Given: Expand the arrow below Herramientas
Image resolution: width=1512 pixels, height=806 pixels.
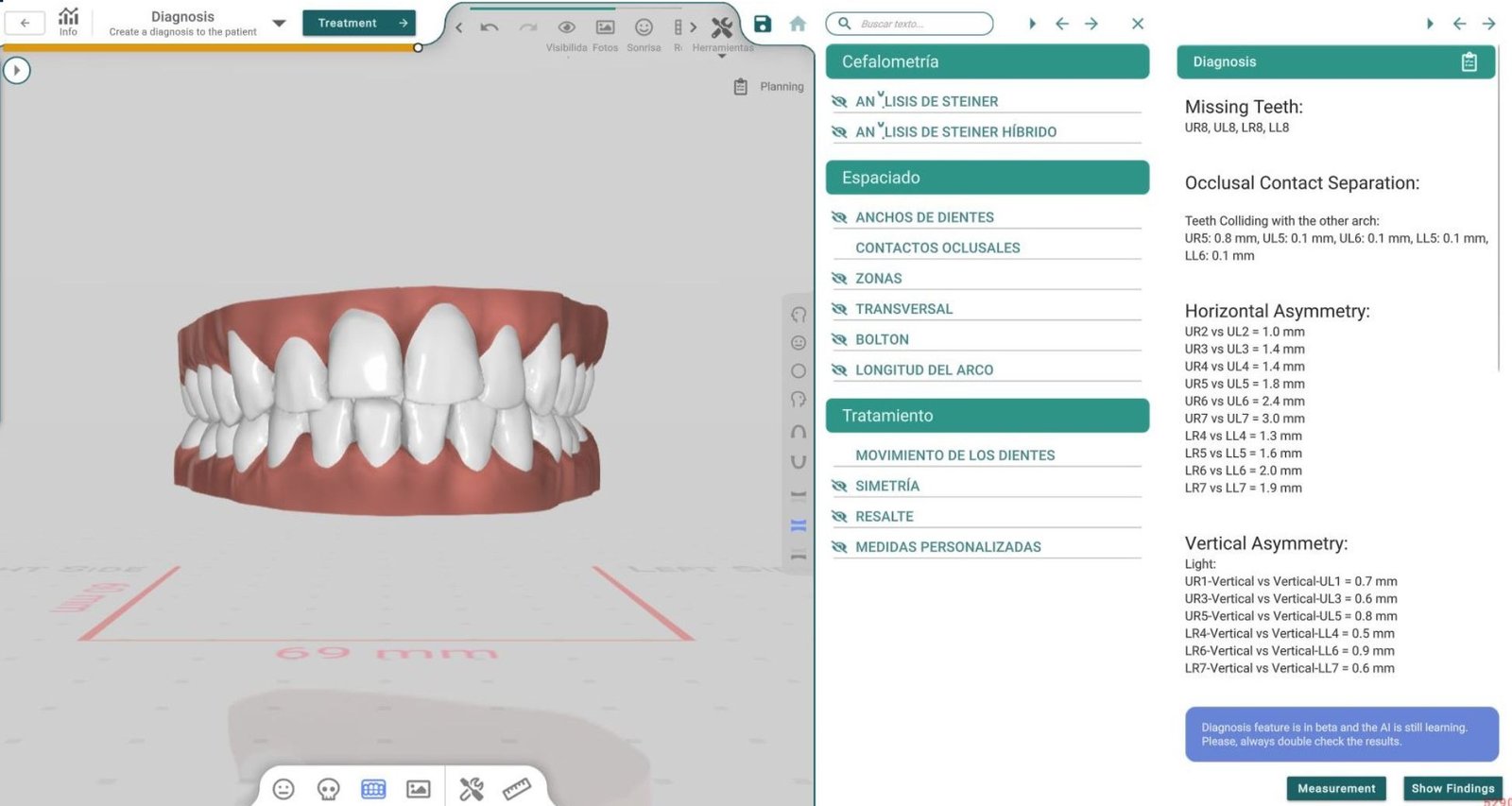Looking at the screenshot, I should coord(722,57).
